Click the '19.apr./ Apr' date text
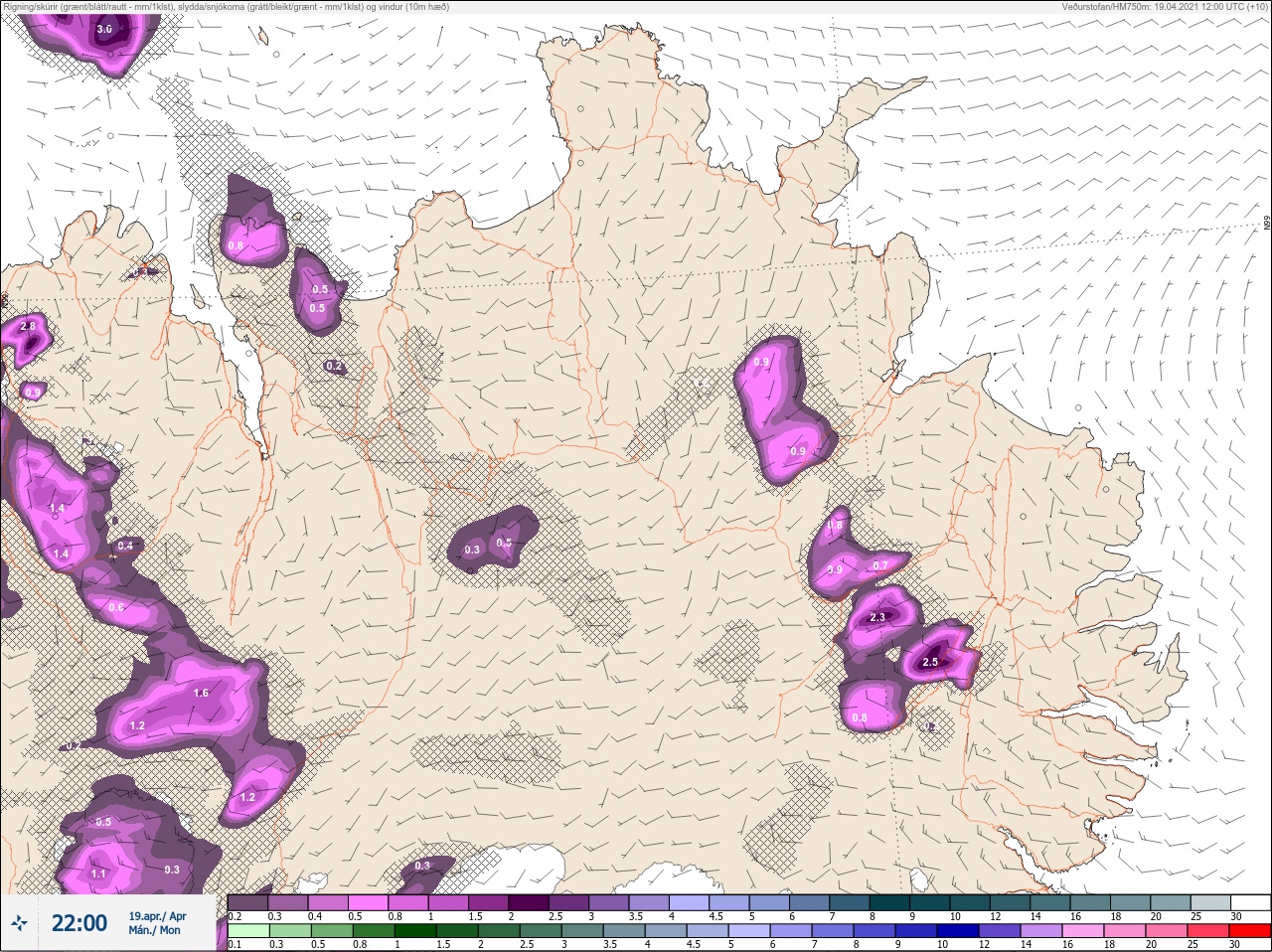This screenshot has width=1272, height=952. pos(157,915)
